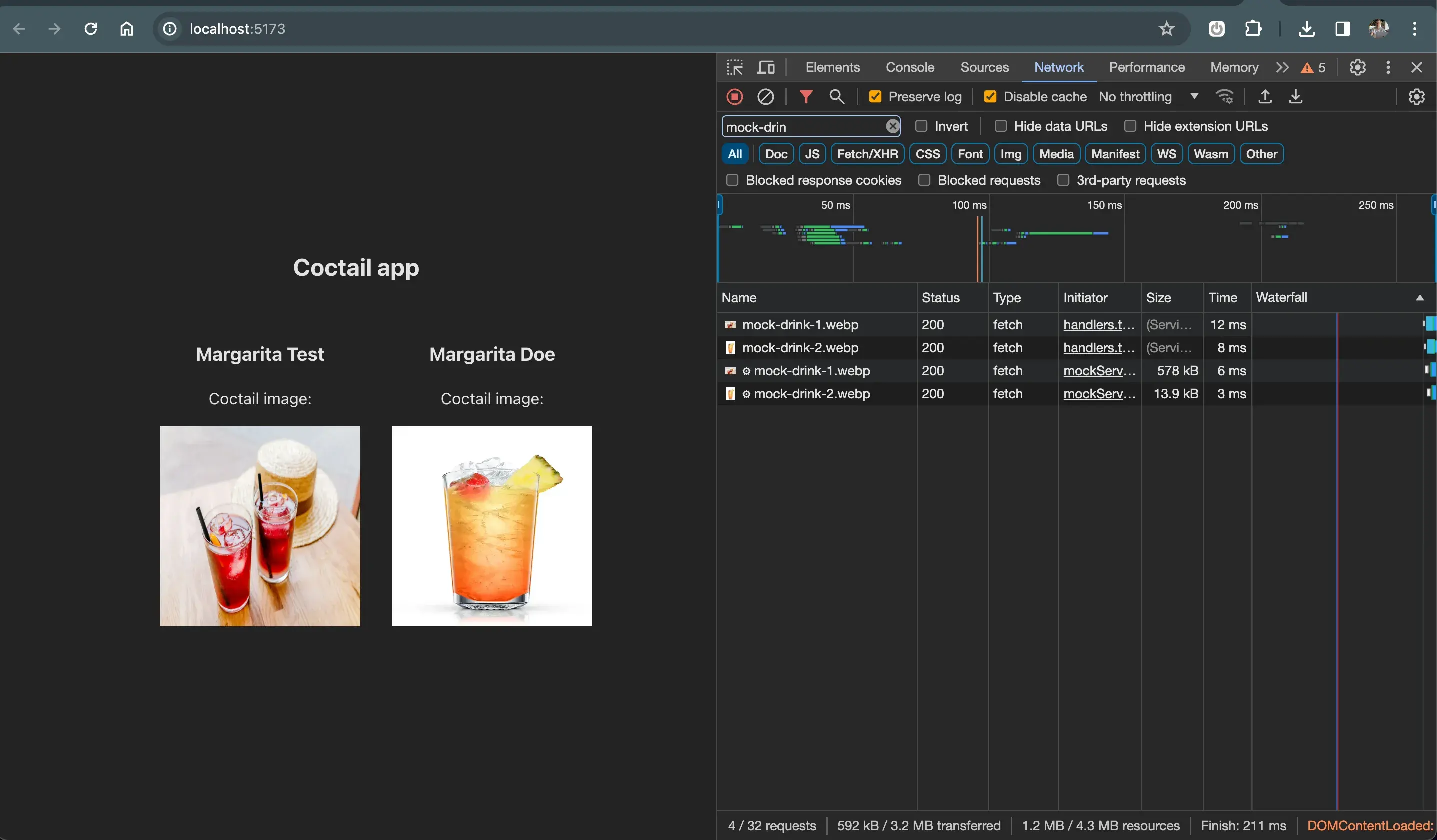Click the Waterfall column sort arrow

pos(1419,297)
